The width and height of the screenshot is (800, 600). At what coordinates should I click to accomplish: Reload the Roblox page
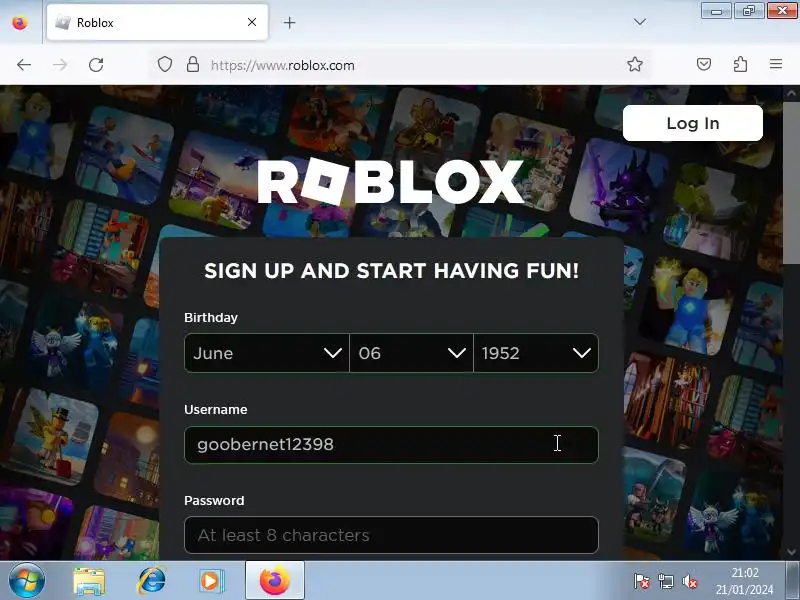96,65
